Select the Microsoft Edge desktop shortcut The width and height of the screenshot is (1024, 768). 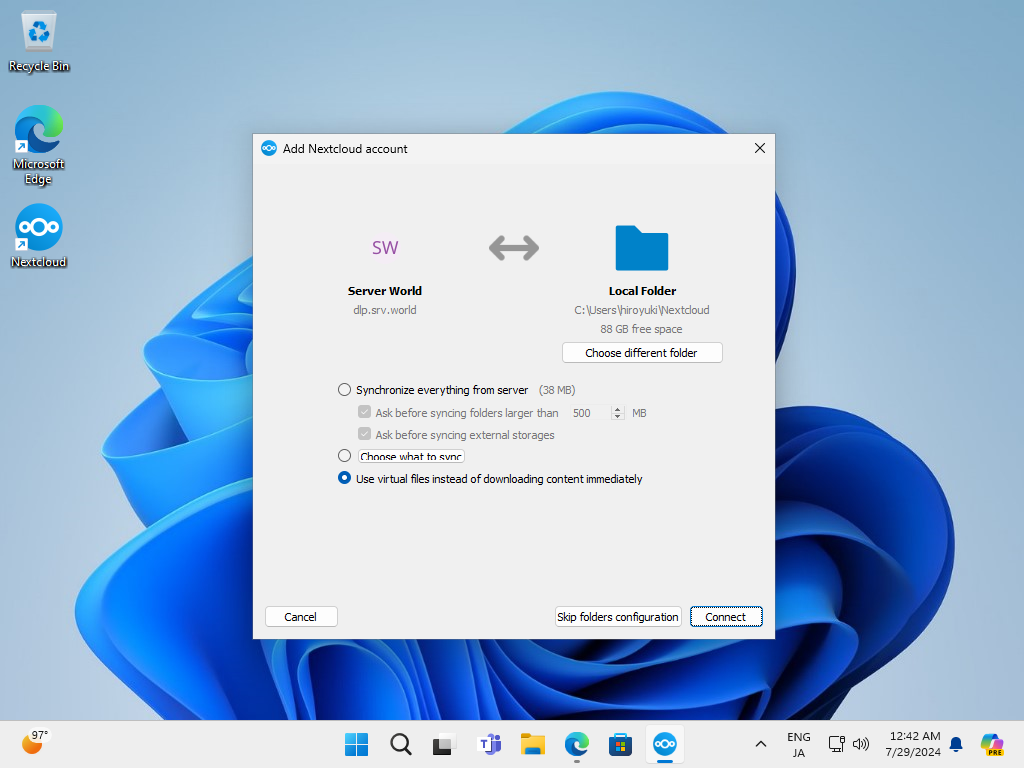39,145
